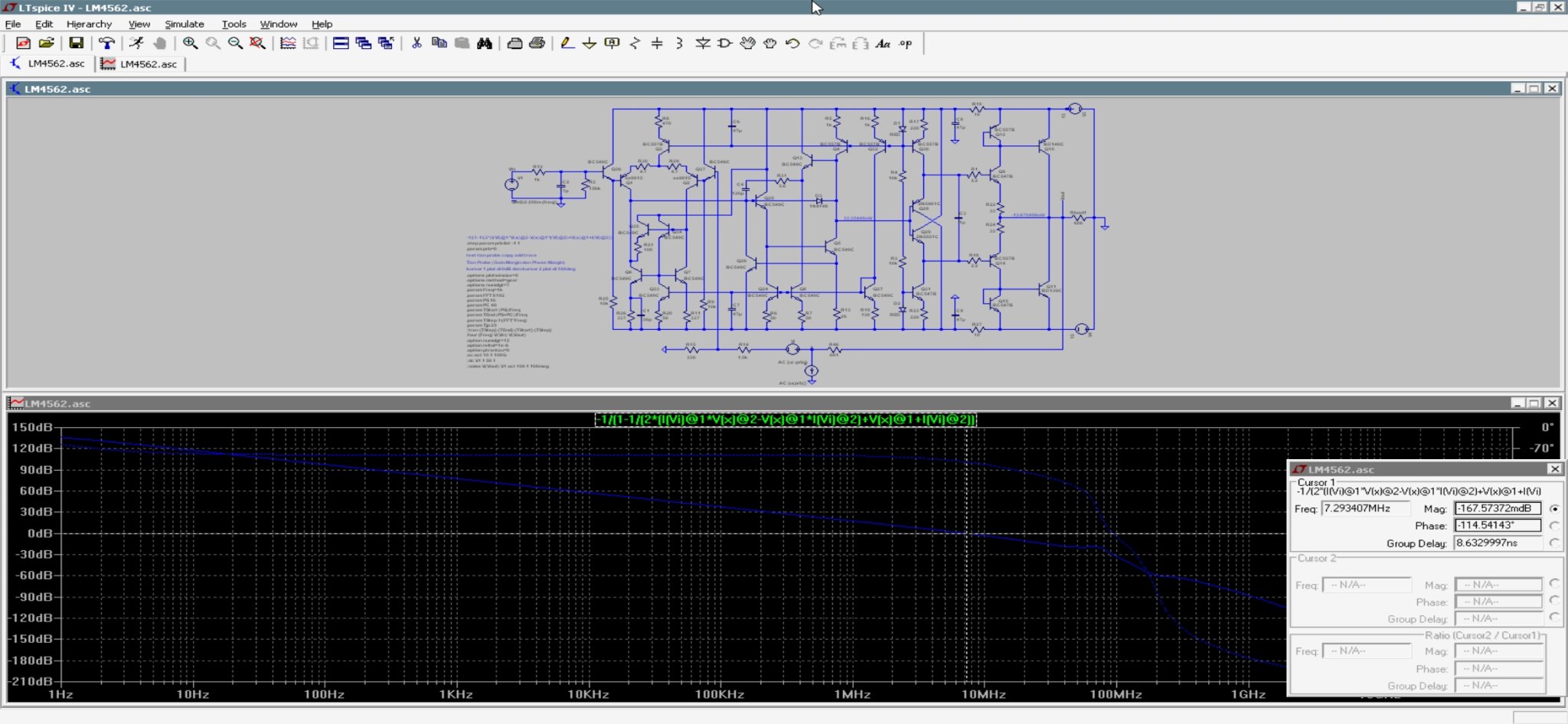The image size is (1568, 724).
Task: Click Cursor 1 Phase field -114.54143°
Action: click(x=1498, y=525)
